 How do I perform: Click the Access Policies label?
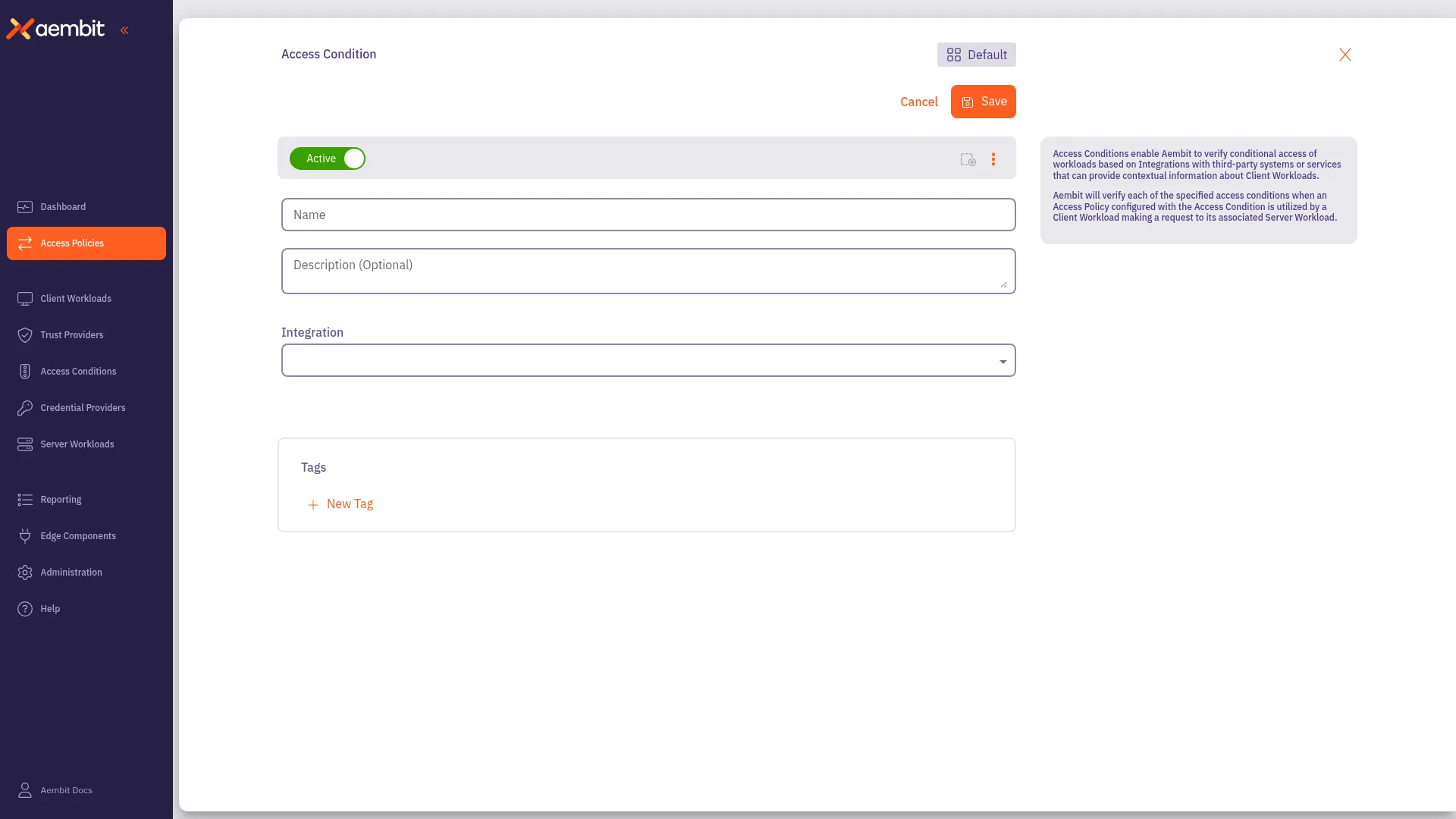point(72,243)
